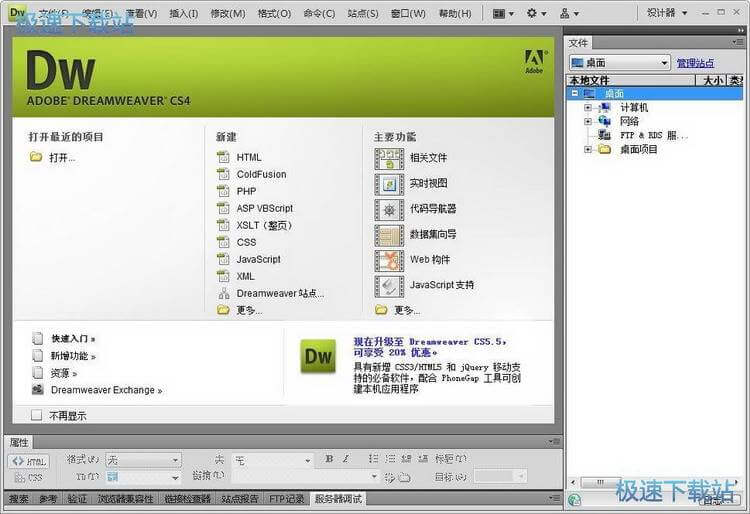Viewport: 750px width, 514px height.
Task: Open the Layout icon dropdown in menu bar
Action: 503,14
